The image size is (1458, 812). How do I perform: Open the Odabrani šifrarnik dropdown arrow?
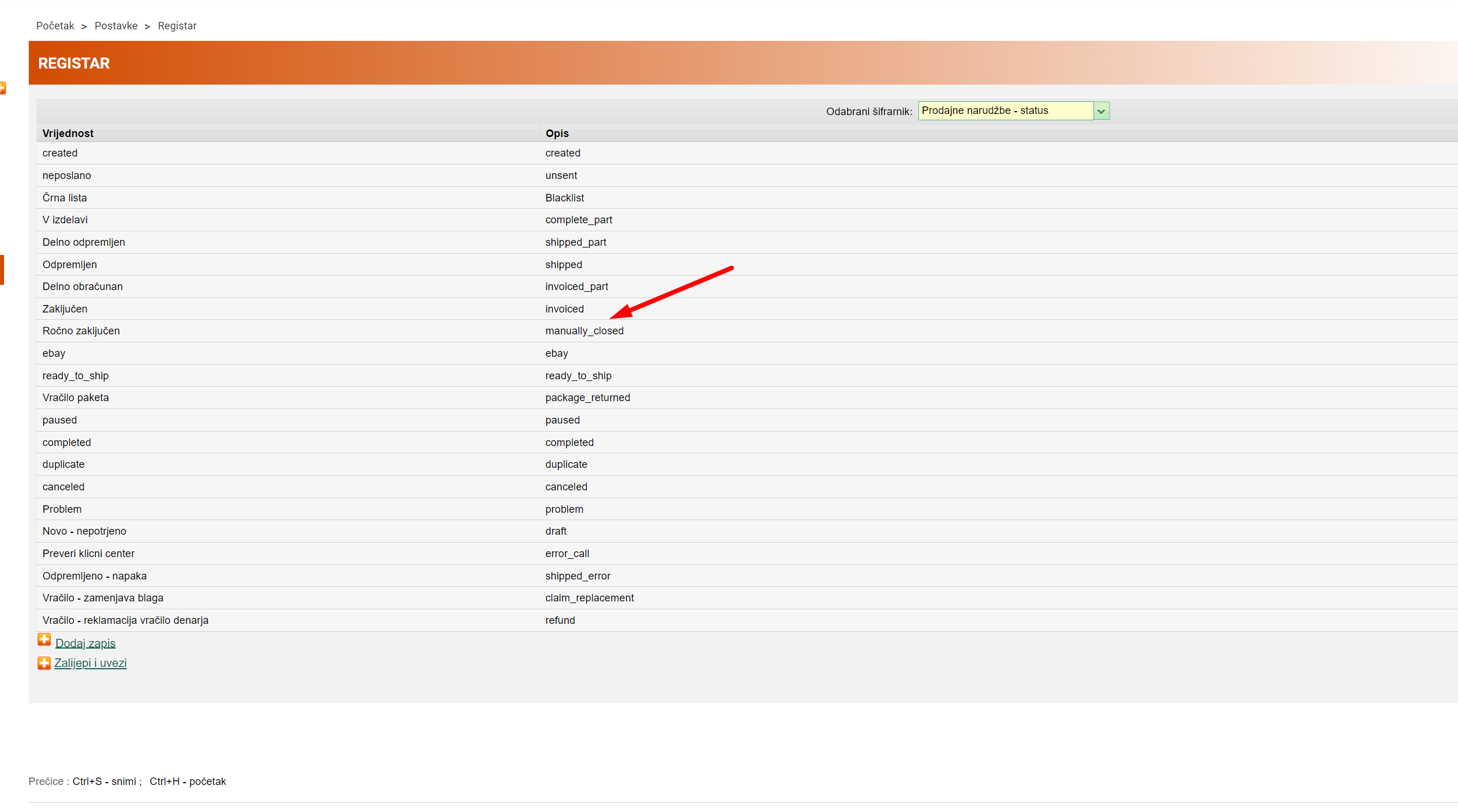1101,111
